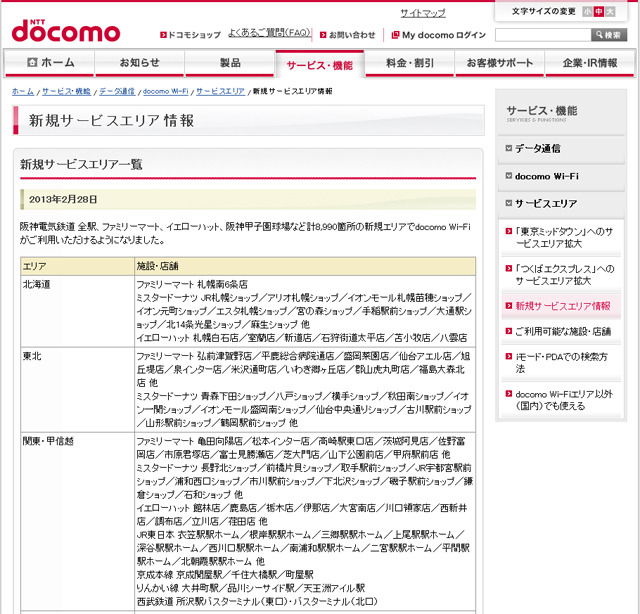640x614 pixels.
Task: Click the arrow icon beside sidebar docomo Wi-Fi
Action: (509, 176)
